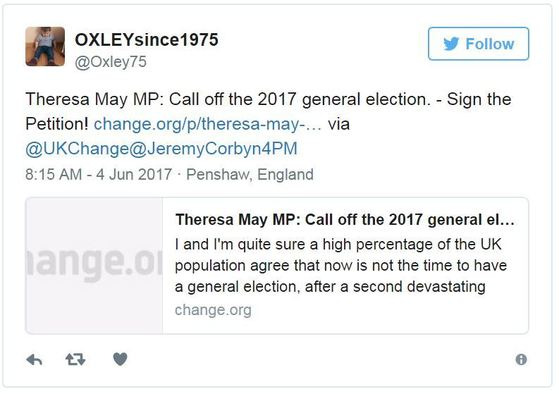Click the change.org domain in card footer
Viewport: 559px width, 394px height.
(x=213, y=309)
